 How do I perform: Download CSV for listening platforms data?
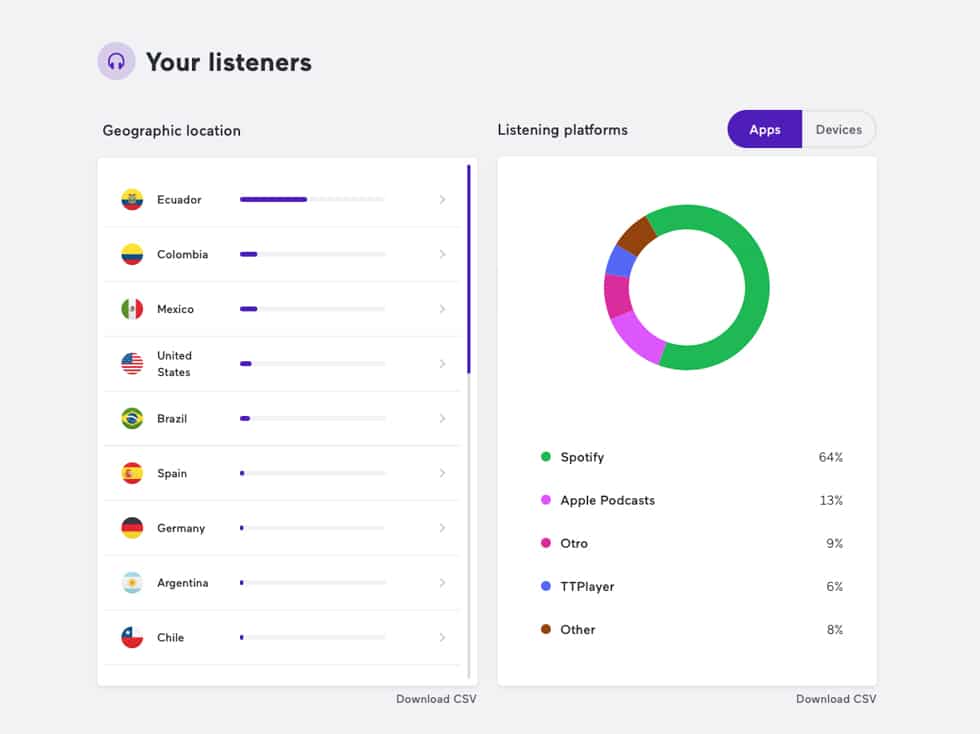tap(836, 699)
